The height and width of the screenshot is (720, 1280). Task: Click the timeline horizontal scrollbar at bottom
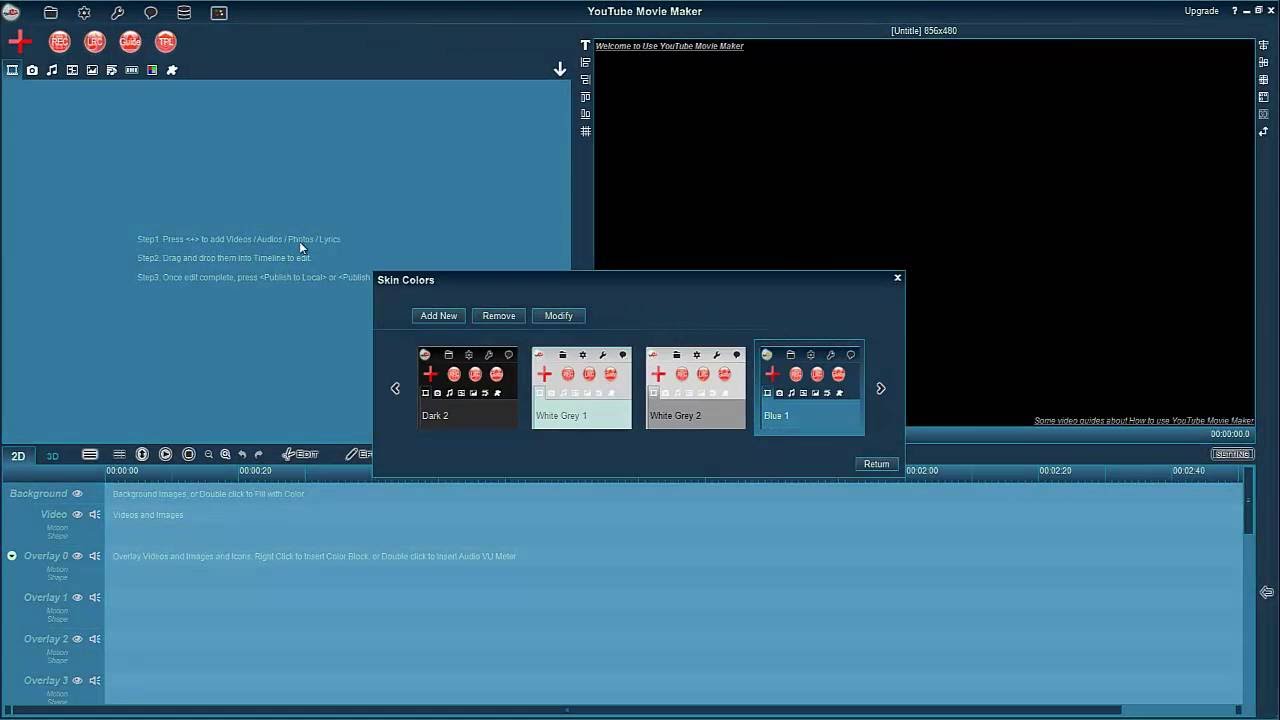tap(567, 710)
